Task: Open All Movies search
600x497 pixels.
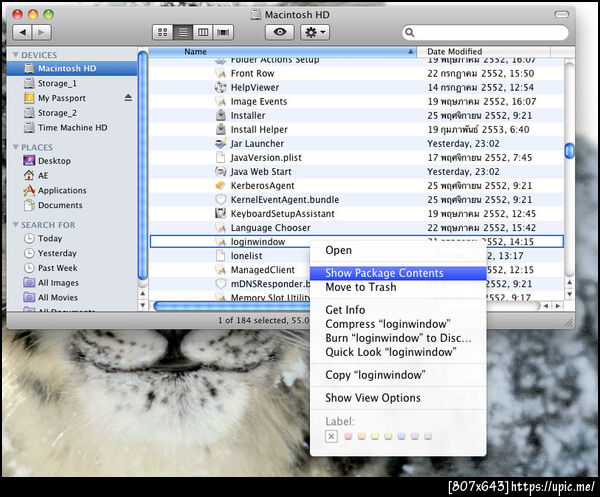Action: pos(72,297)
